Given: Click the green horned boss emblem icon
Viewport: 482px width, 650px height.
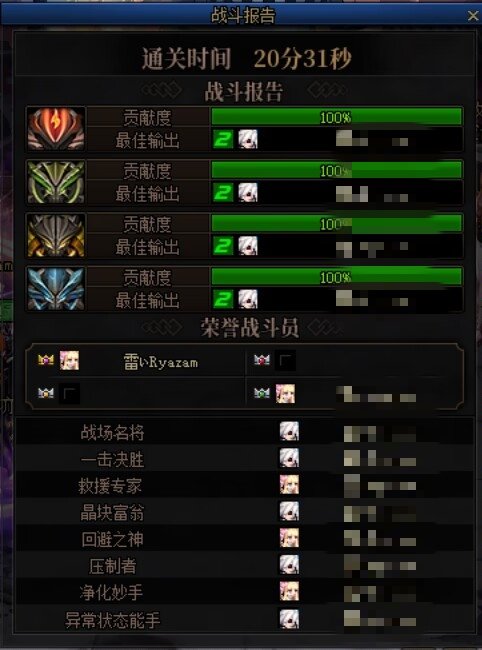Looking at the screenshot, I should [56, 182].
